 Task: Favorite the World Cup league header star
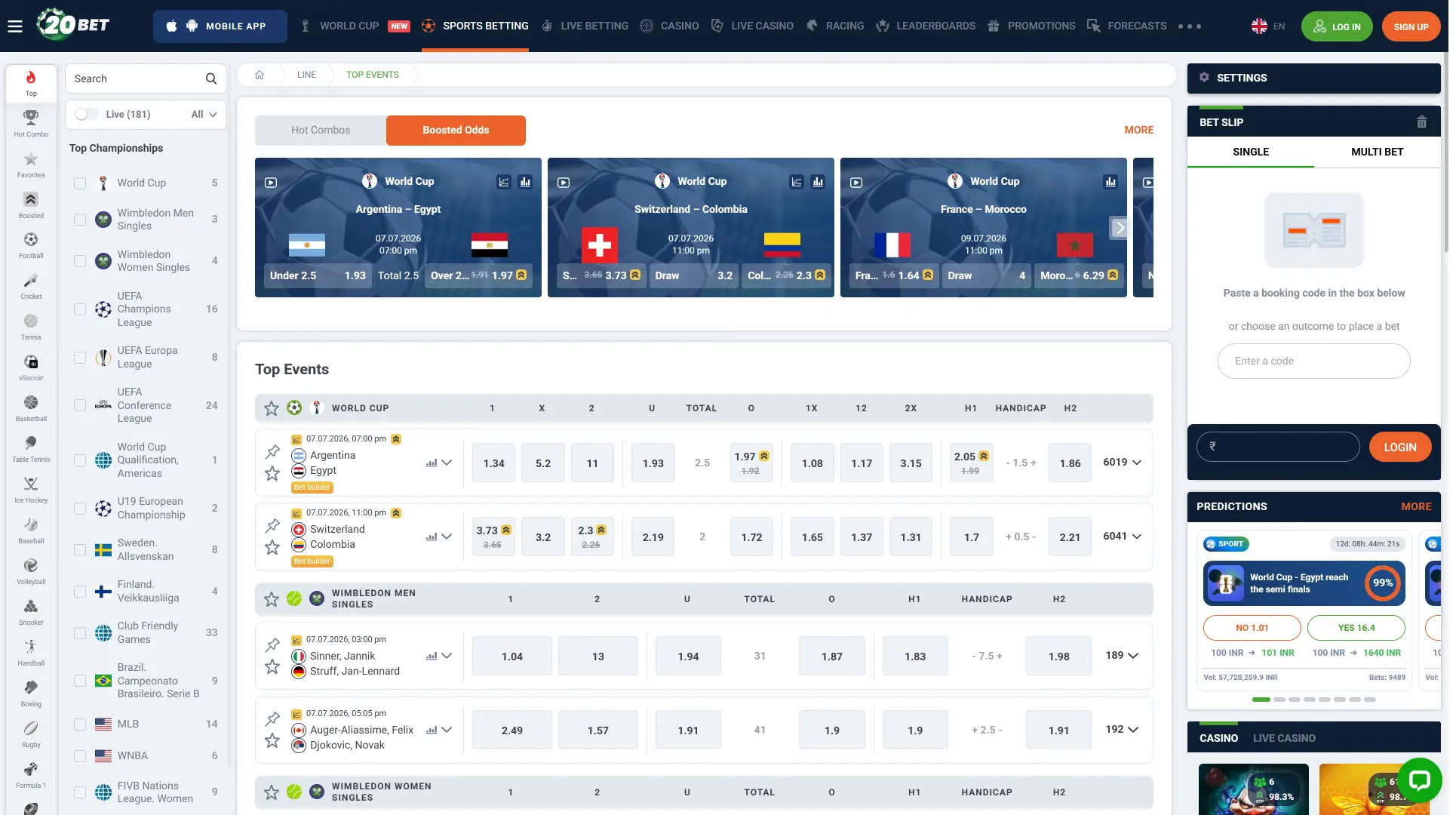pos(272,408)
